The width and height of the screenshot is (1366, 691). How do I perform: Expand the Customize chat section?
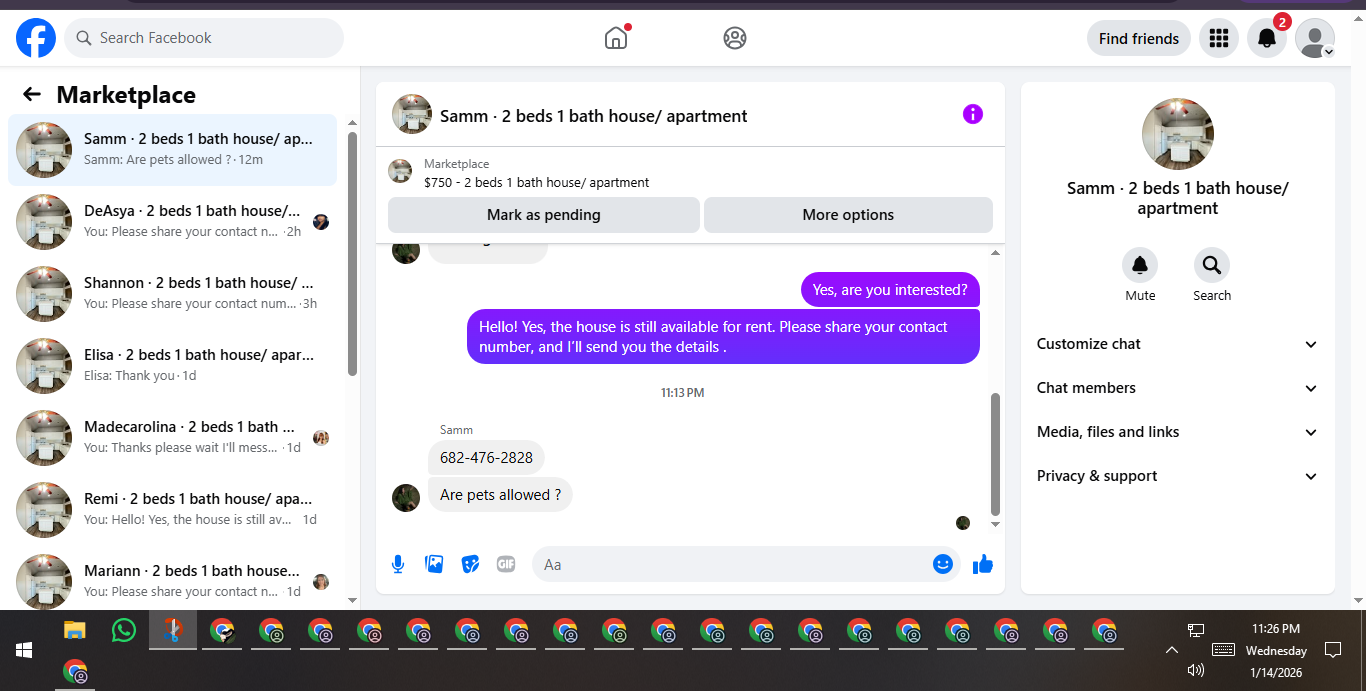click(1177, 344)
